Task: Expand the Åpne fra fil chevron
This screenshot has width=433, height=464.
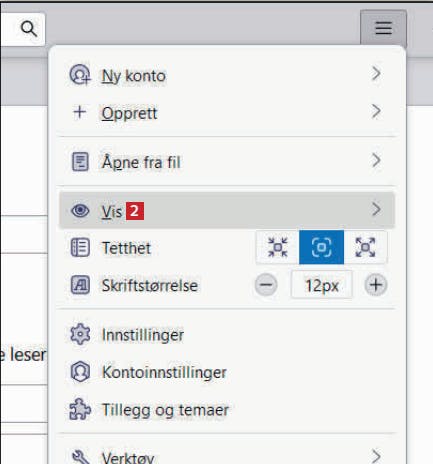Action: [x=376, y=160]
